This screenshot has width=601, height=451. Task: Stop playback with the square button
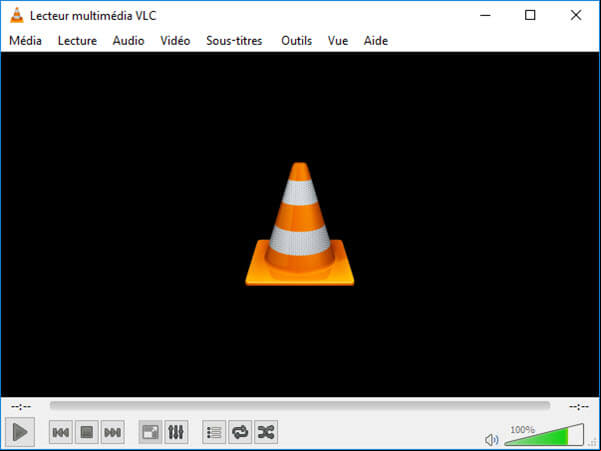coord(87,433)
